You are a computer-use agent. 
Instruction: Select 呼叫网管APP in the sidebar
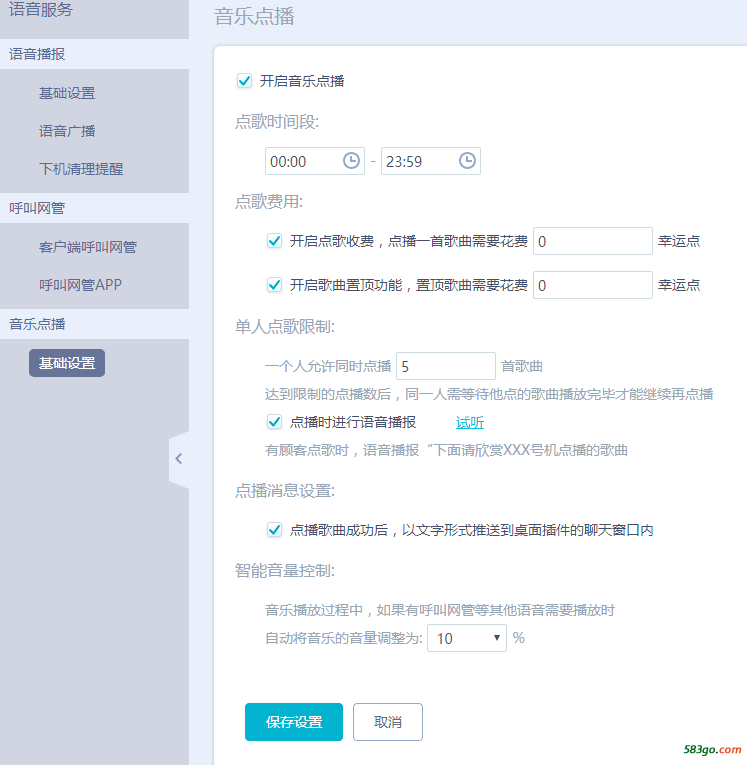[81, 285]
